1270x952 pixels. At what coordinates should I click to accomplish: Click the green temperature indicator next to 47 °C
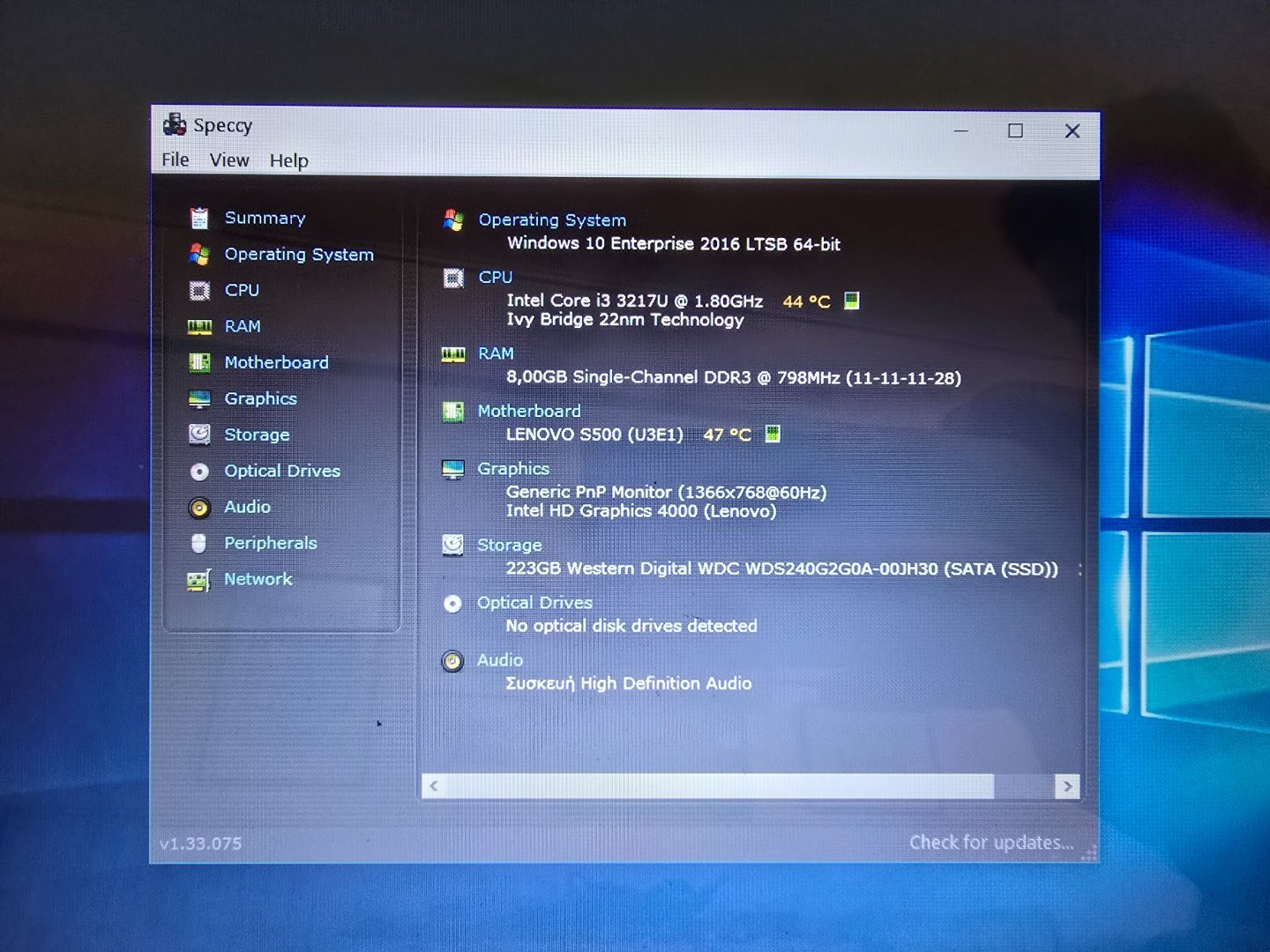click(773, 434)
